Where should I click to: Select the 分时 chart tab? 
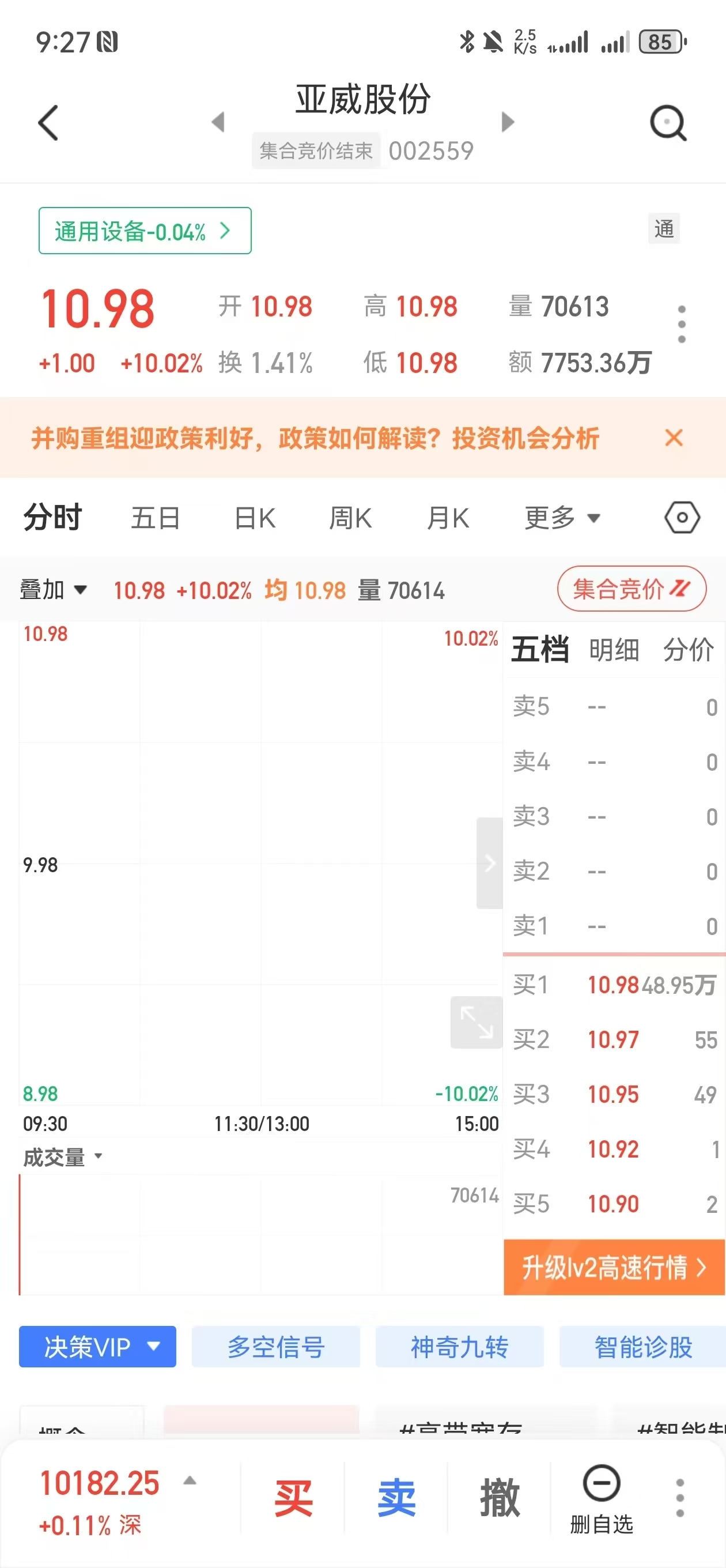pyautogui.click(x=53, y=518)
